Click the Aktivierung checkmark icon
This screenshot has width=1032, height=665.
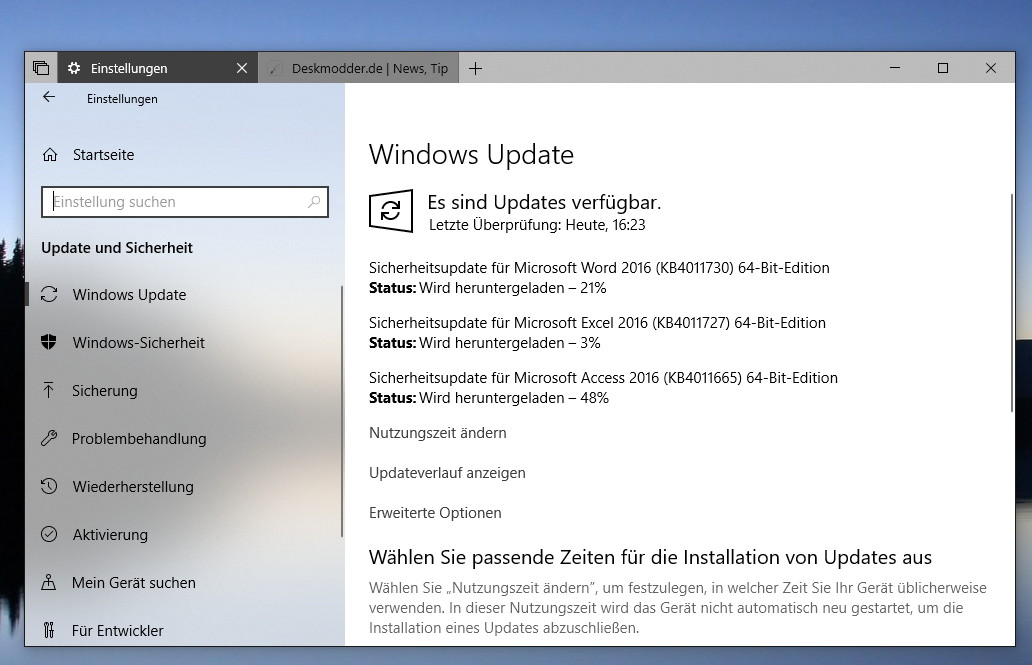pyautogui.click(x=49, y=534)
